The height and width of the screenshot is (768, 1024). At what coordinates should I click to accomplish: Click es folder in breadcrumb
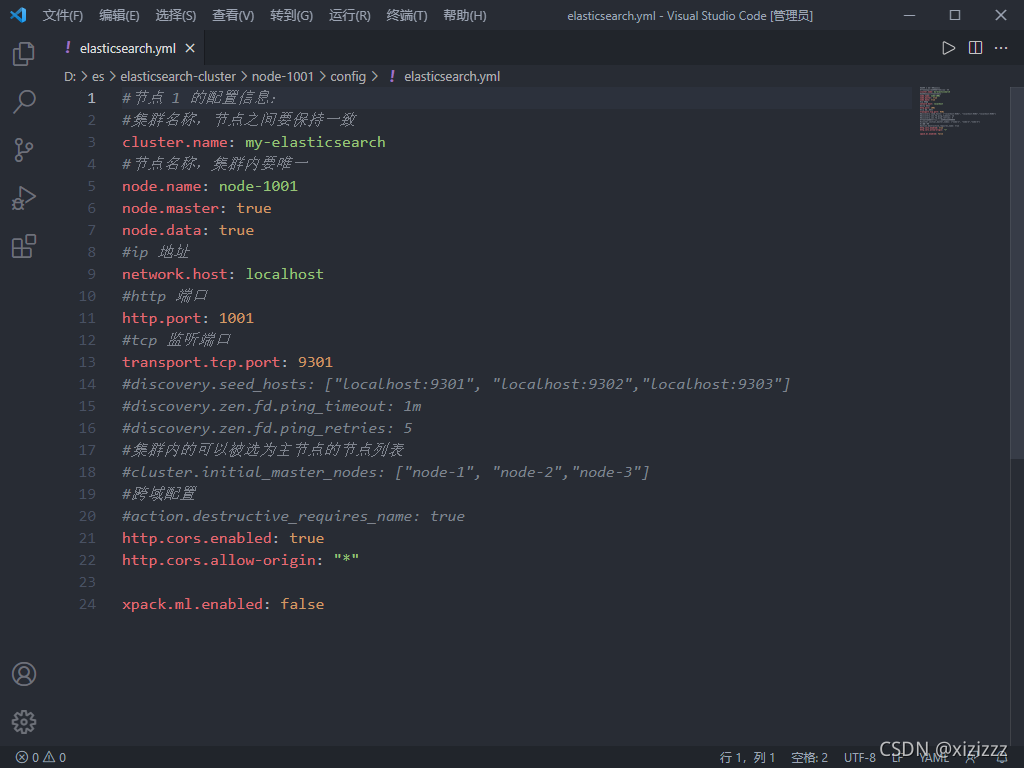[98, 76]
